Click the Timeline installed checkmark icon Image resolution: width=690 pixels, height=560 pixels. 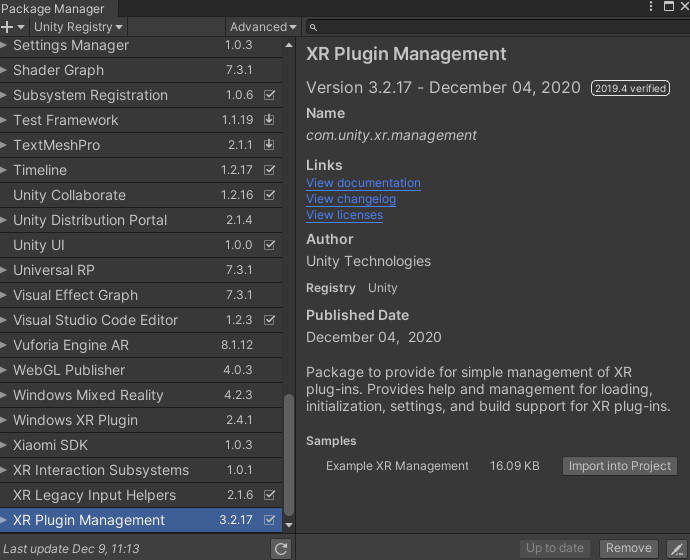tap(269, 170)
